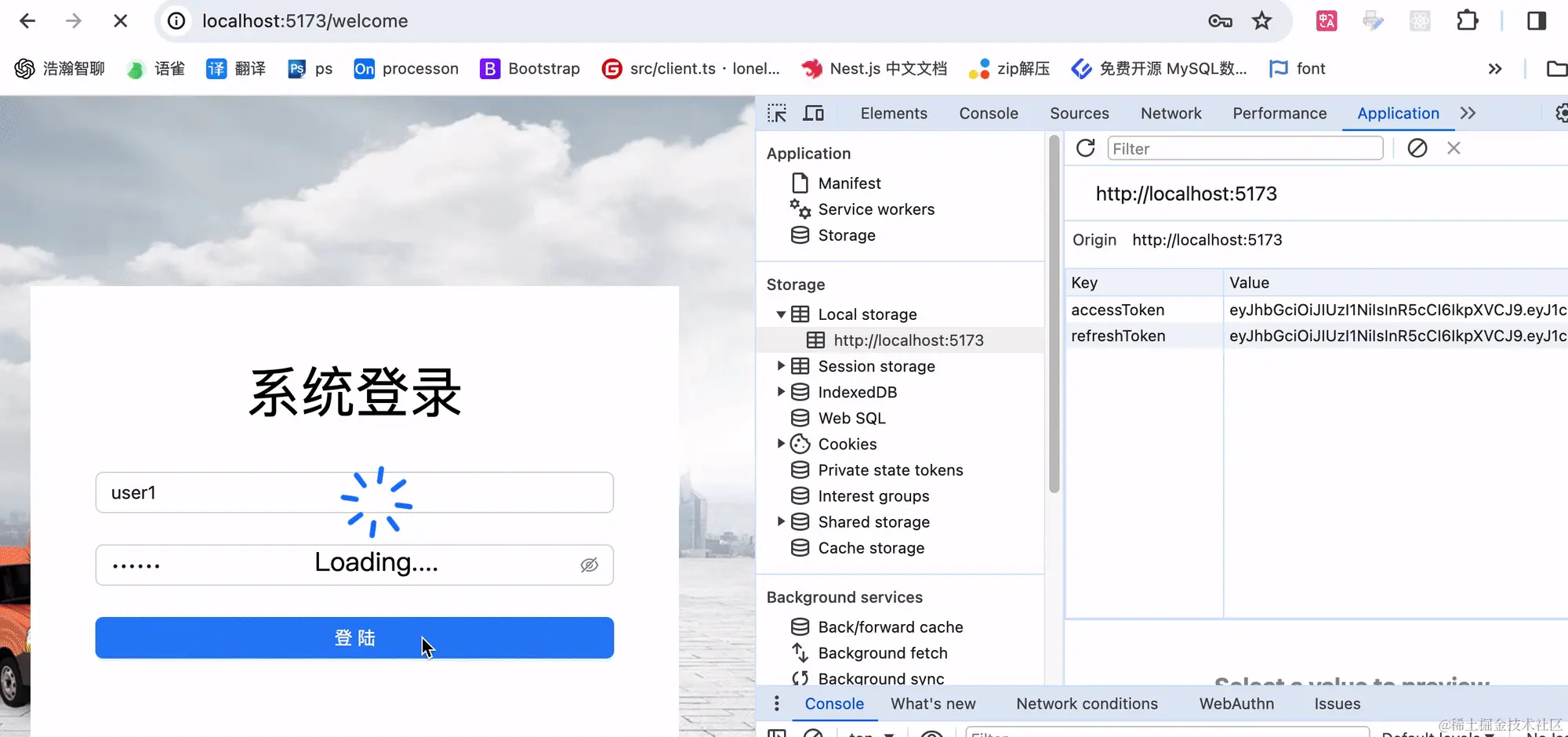
Task: Click the browser forward arrow
Action: [x=74, y=21]
